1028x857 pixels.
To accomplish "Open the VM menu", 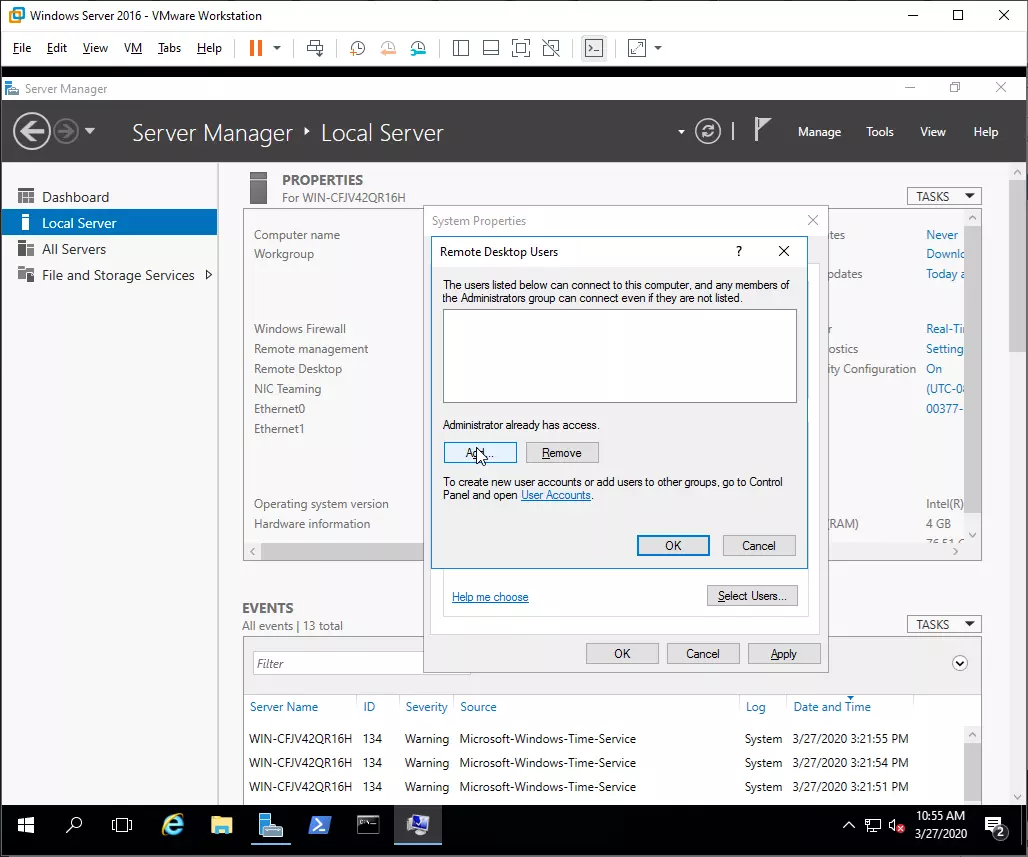I will (133, 48).
